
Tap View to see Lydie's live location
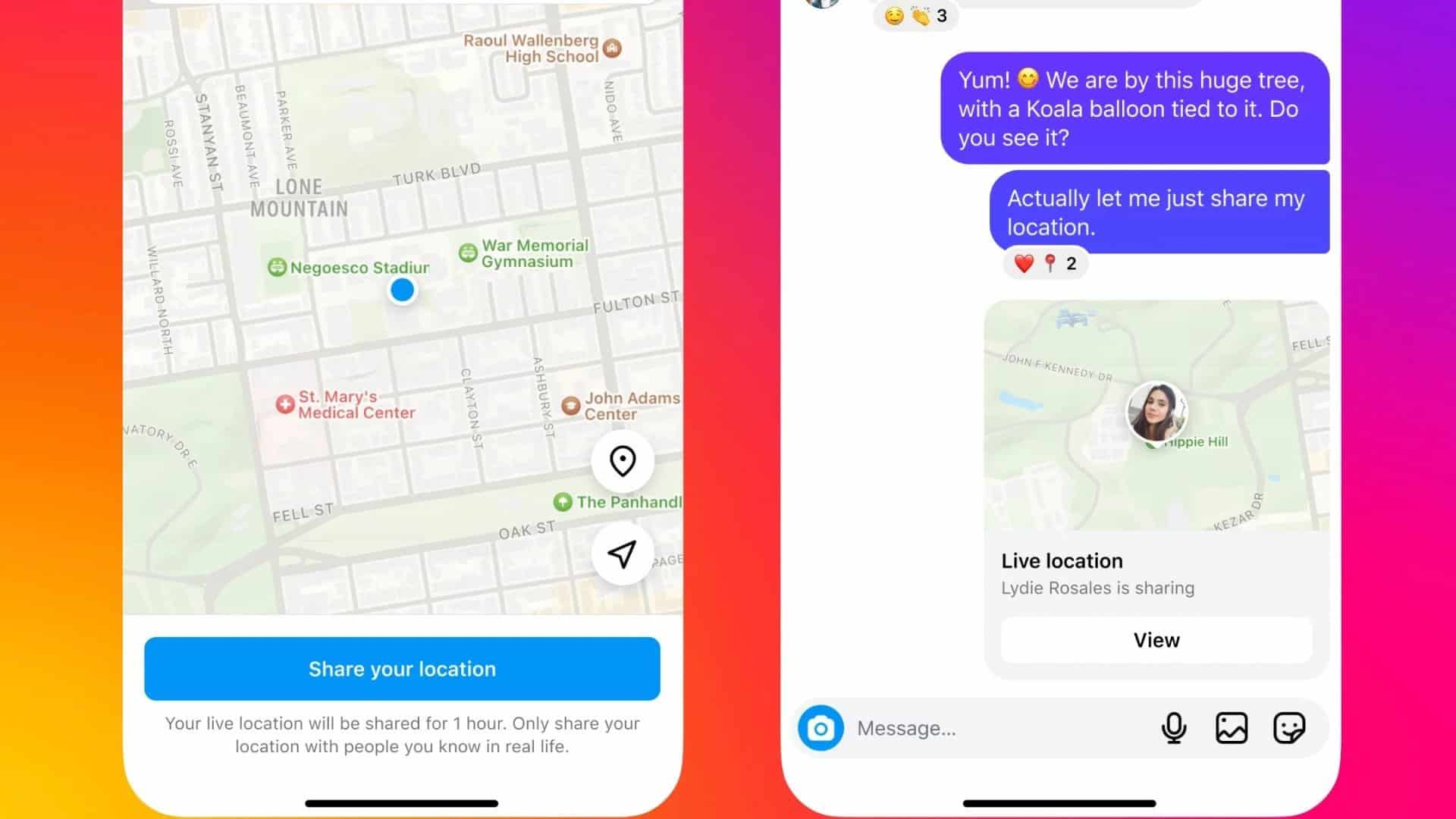tap(1156, 640)
